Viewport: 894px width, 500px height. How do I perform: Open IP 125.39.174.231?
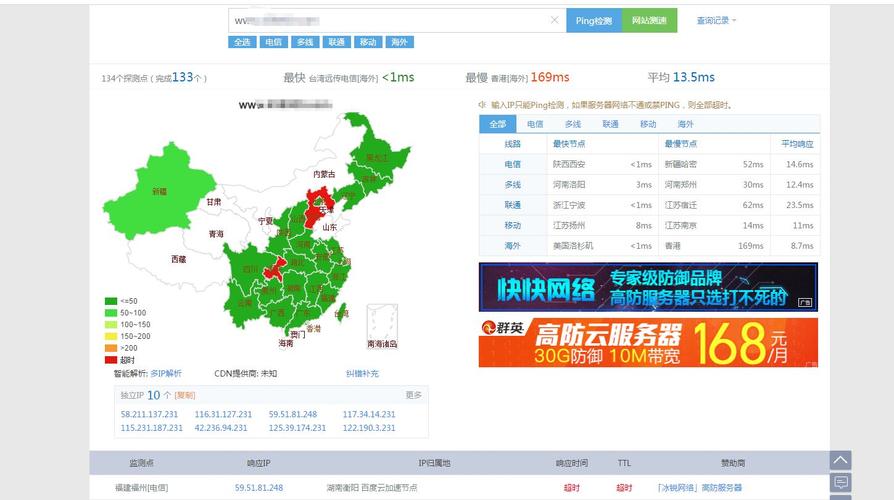pos(297,428)
